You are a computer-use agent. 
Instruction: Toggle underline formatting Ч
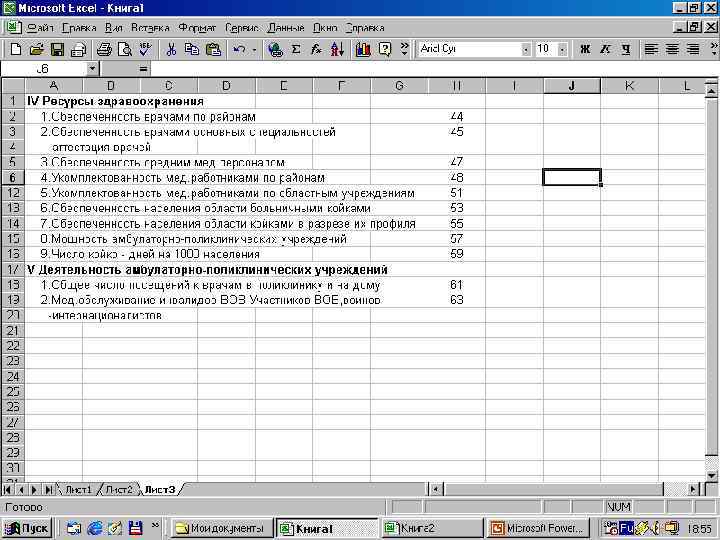(626, 49)
